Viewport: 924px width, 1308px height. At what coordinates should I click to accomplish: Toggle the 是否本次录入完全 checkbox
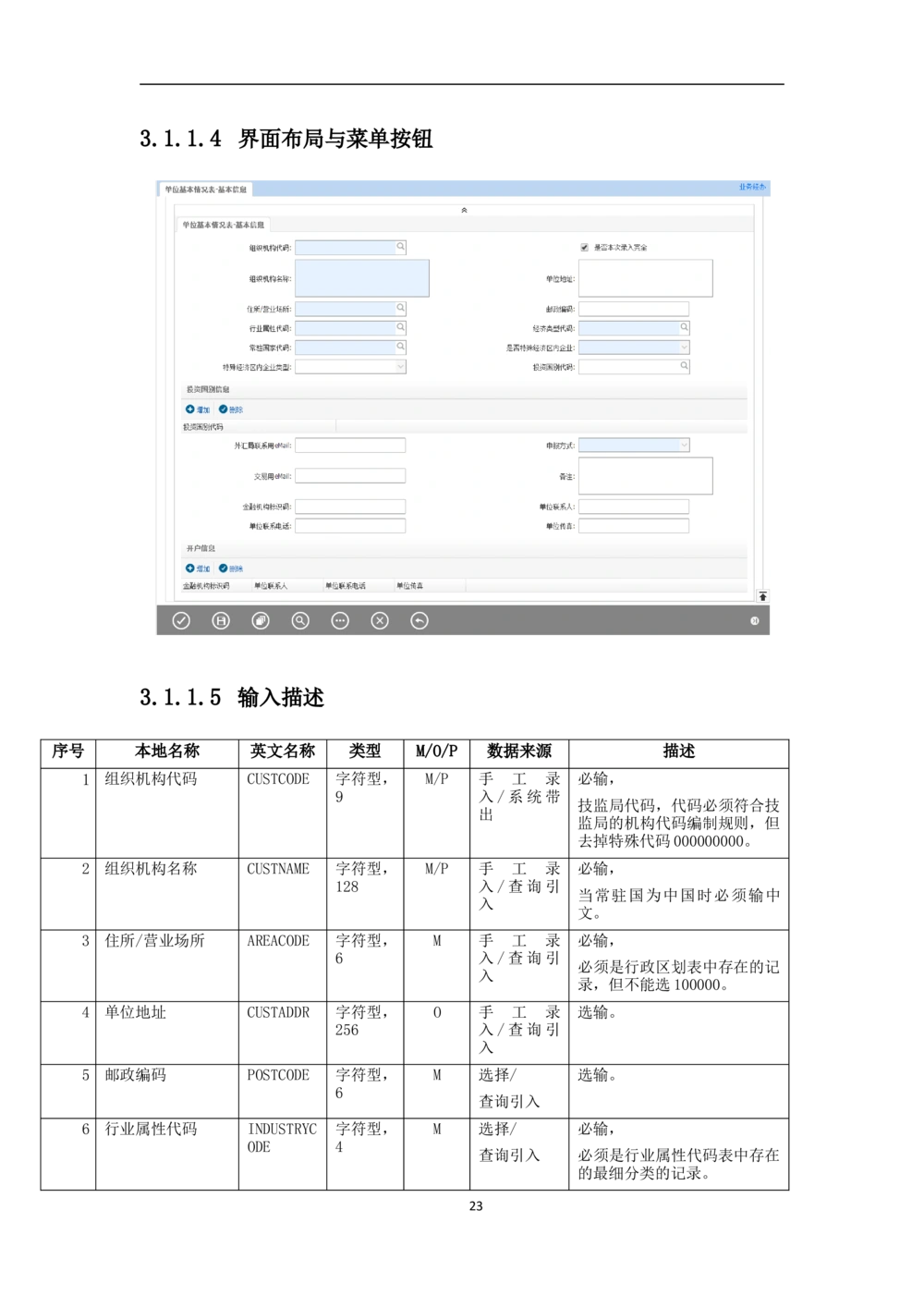click(584, 248)
